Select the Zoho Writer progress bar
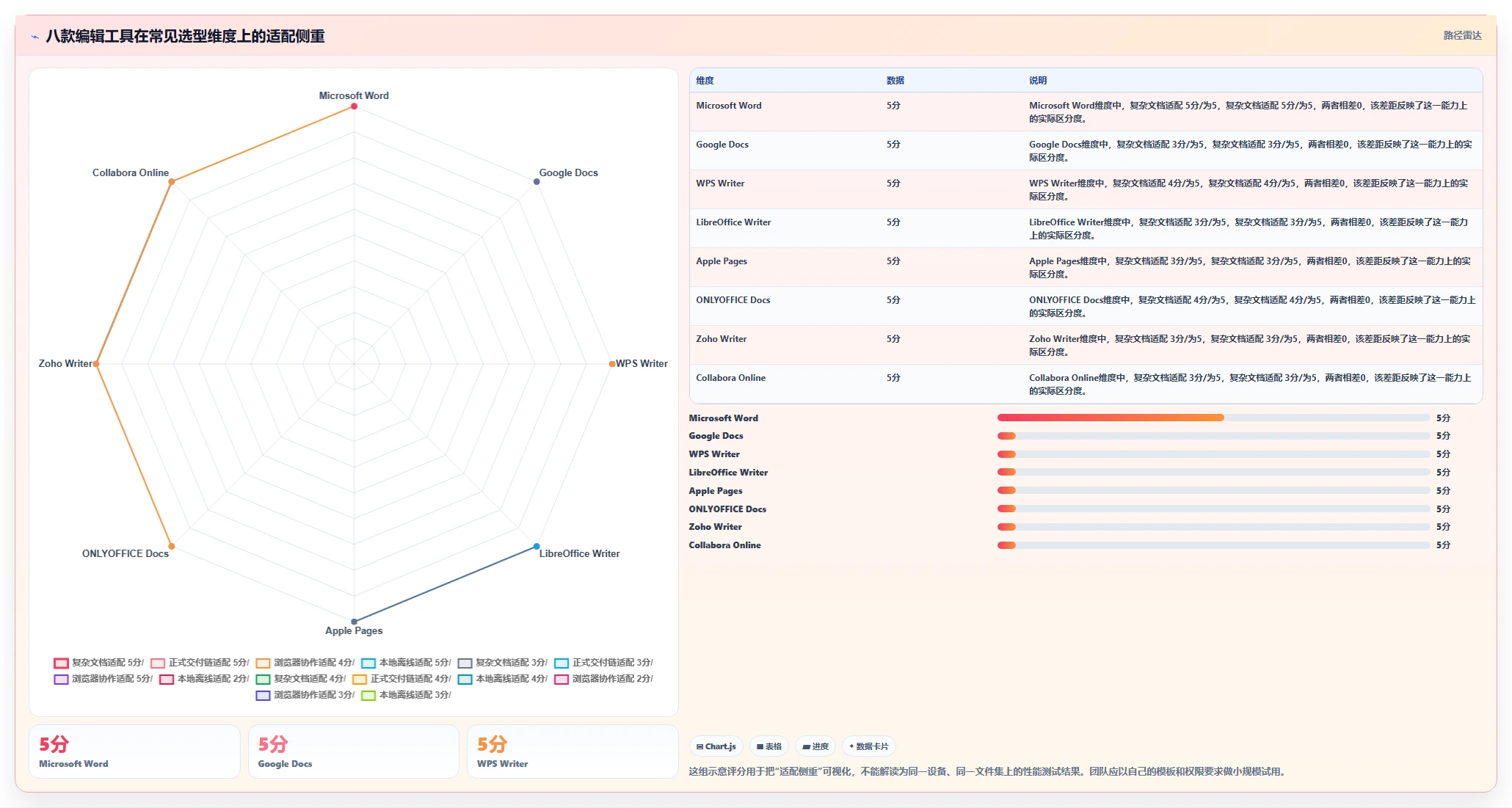 1213,527
